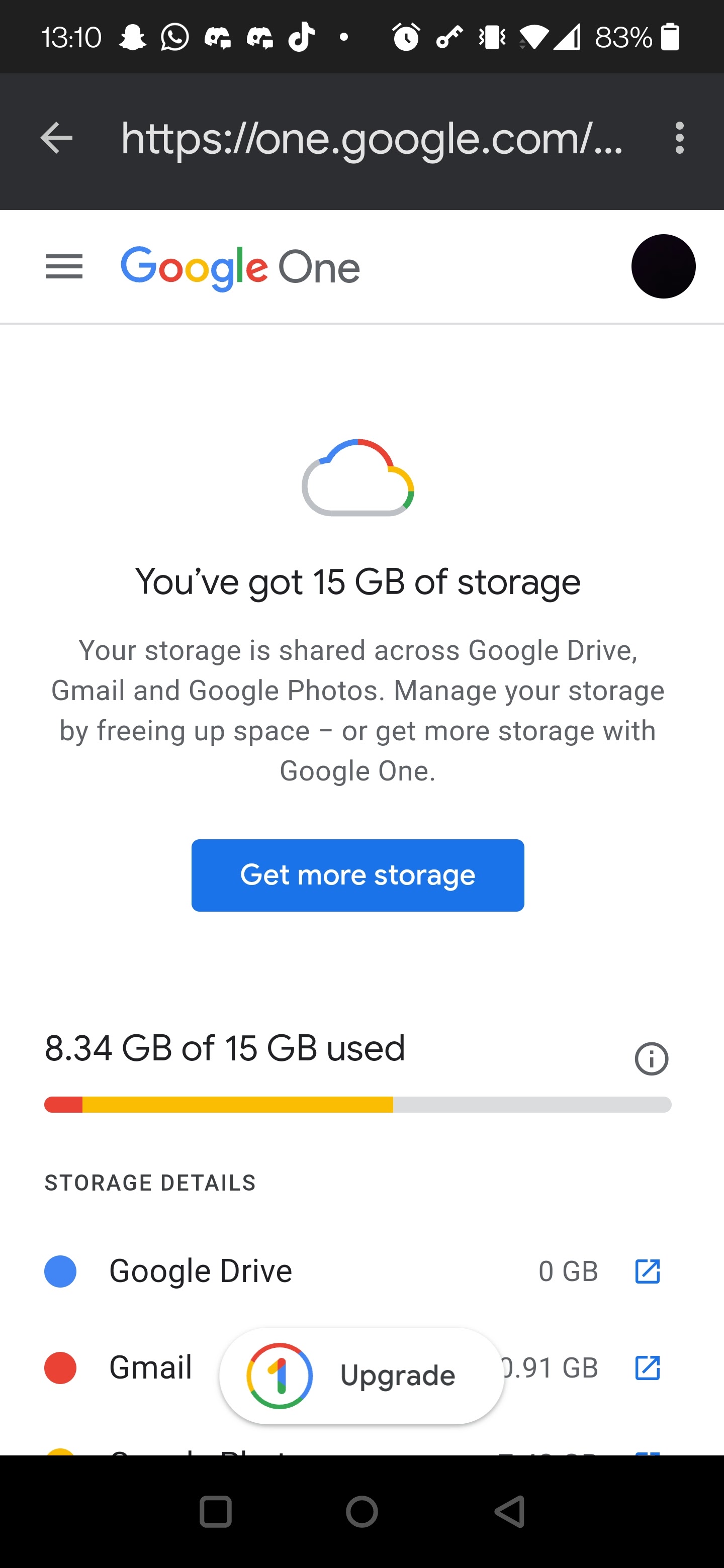Select the Google Drive storage row
The height and width of the screenshot is (1568, 724).
201,1271
